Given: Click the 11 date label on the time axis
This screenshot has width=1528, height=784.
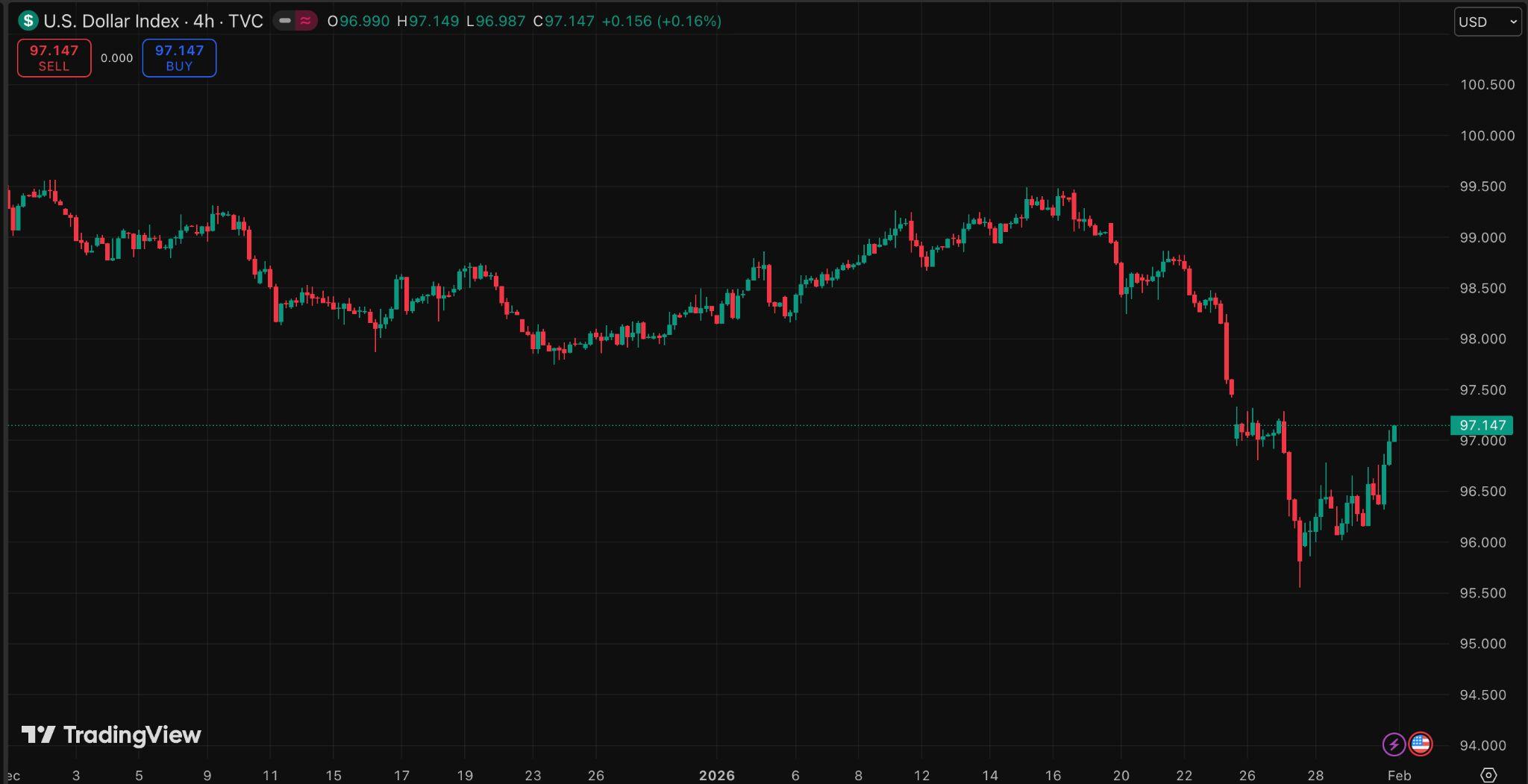Looking at the screenshot, I should 270,775.
